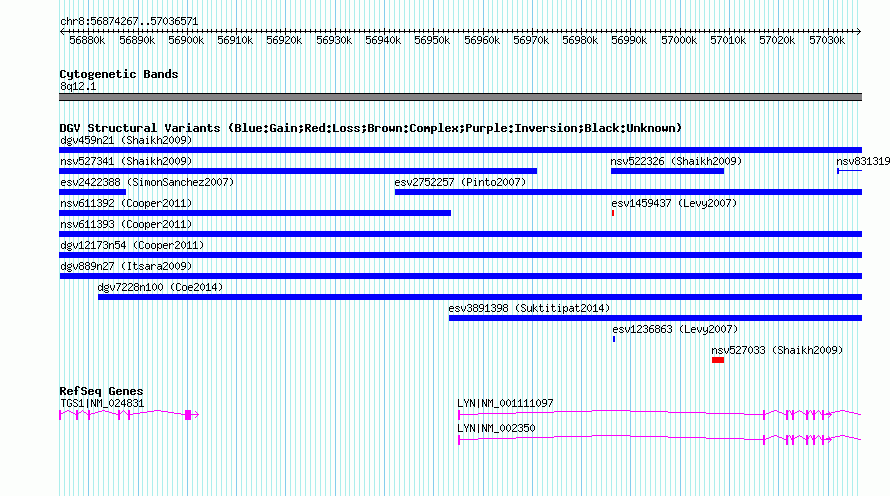Select esv2752257 (Pinto2007) variant label
Screen dimensions: 890x496
tap(460, 182)
